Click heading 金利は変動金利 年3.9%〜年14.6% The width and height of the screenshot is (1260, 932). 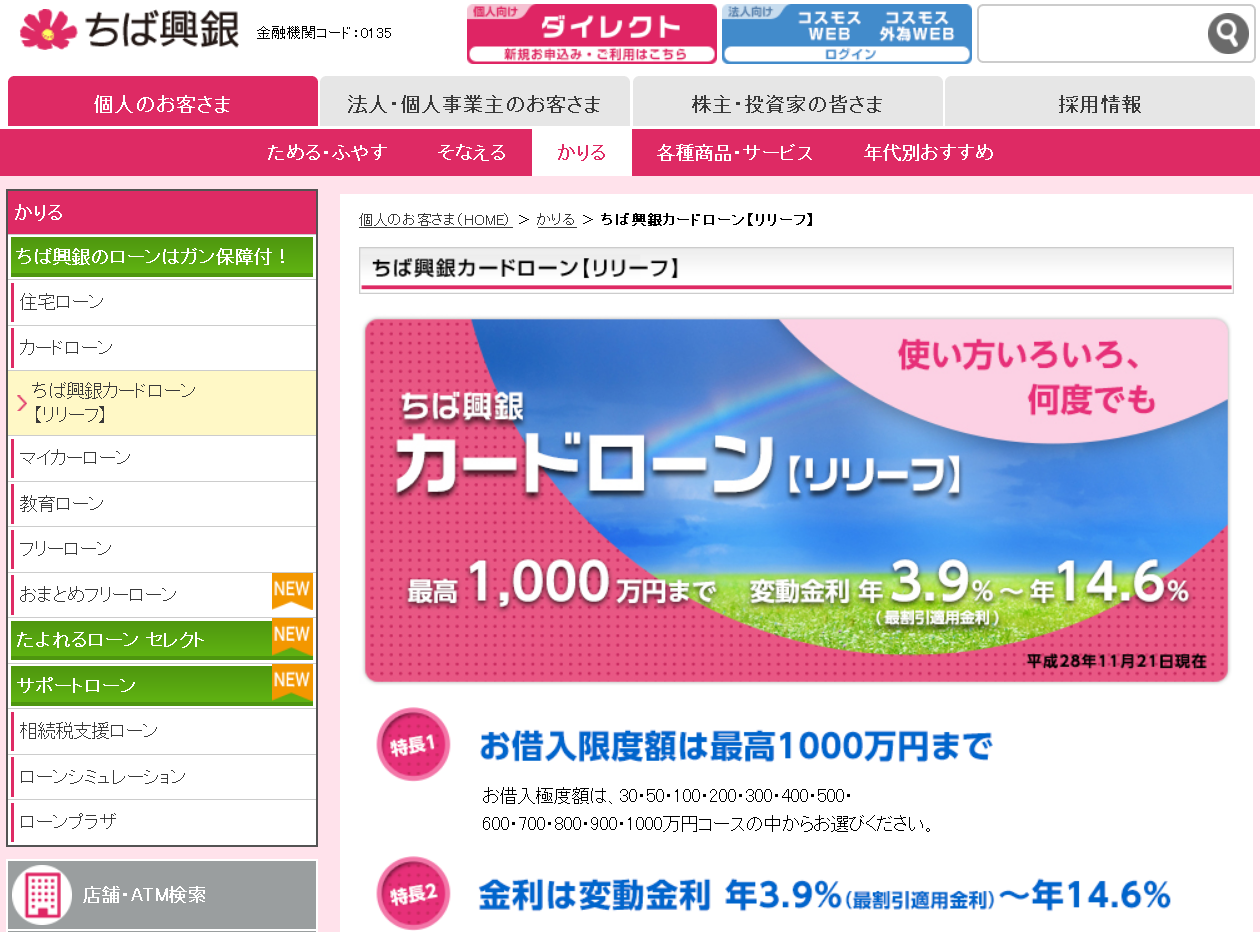click(825, 895)
